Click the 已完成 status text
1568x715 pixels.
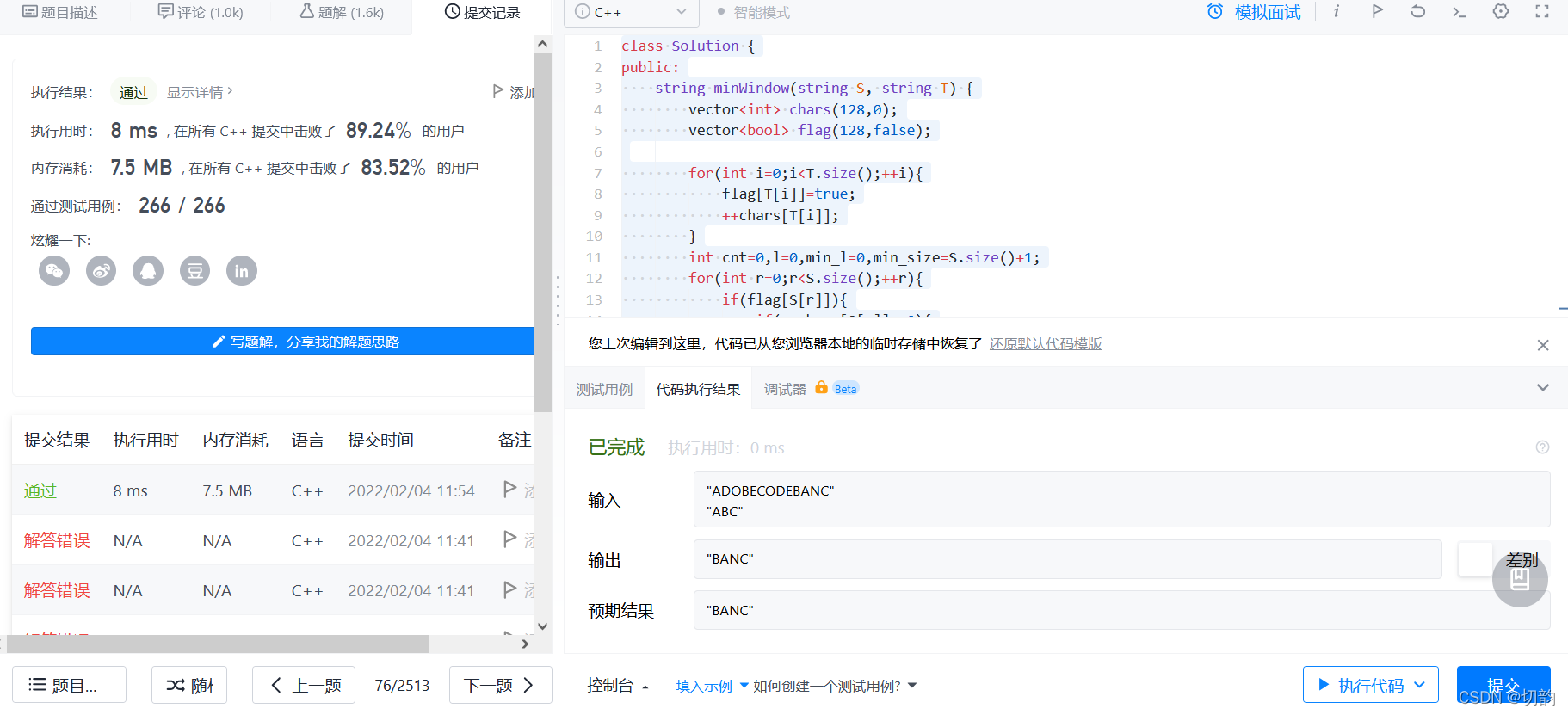616,447
